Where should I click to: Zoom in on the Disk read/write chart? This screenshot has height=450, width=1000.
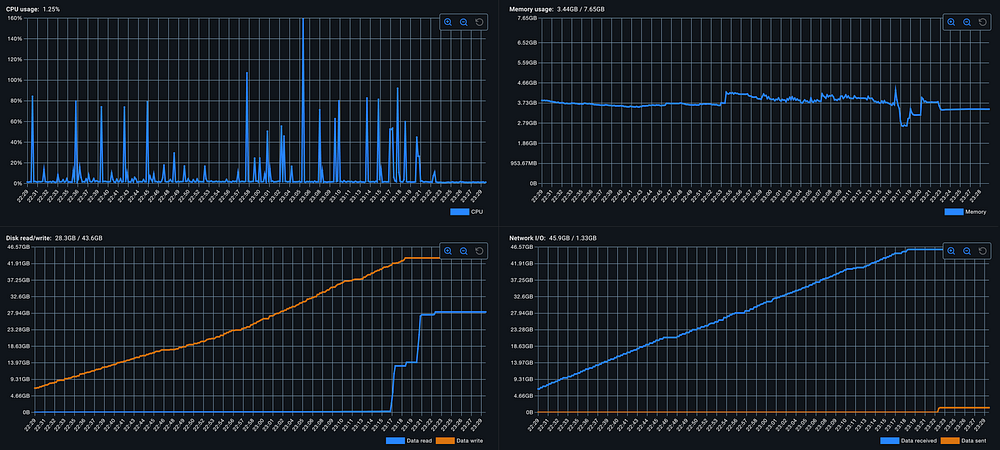[448, 251]
